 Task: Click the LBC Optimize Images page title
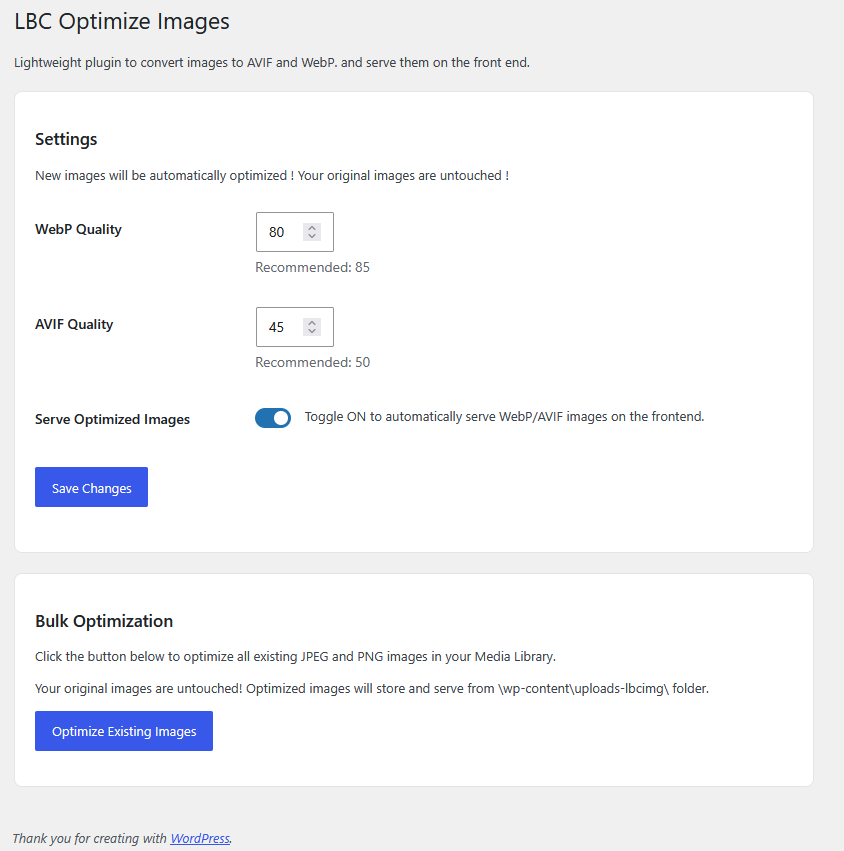point(122,21)
